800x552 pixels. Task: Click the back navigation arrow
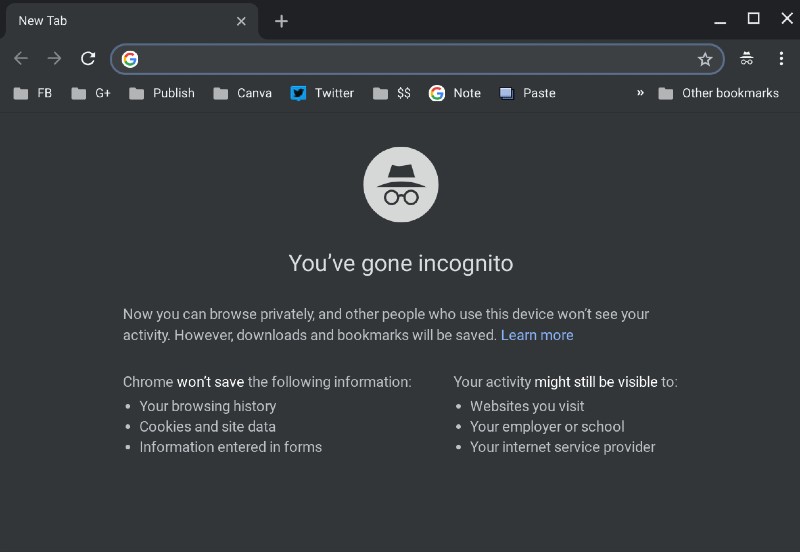21,59
